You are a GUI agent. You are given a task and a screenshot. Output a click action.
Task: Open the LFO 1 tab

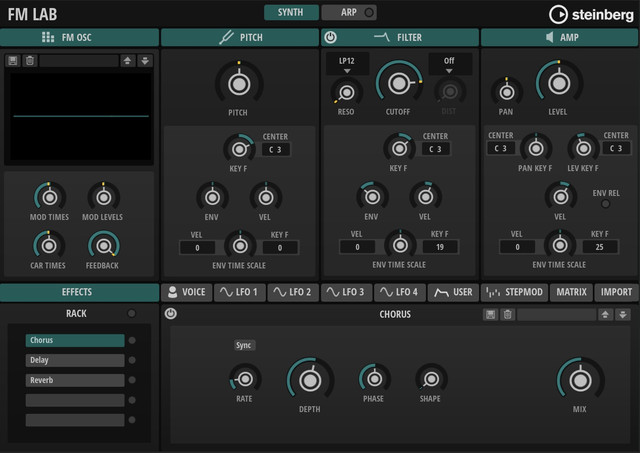coord(240,292)
